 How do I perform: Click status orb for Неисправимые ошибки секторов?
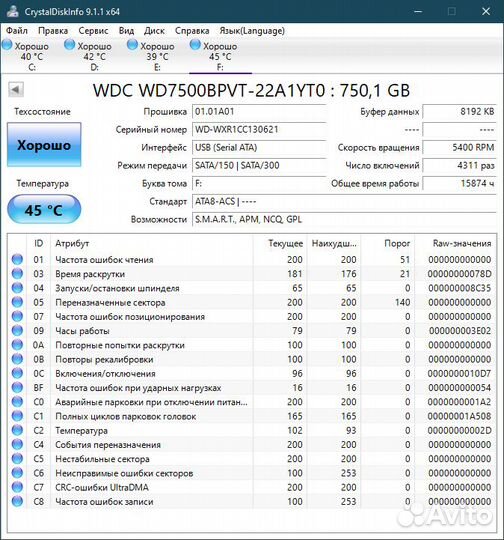pyautogui.click(x=17, y=473)
